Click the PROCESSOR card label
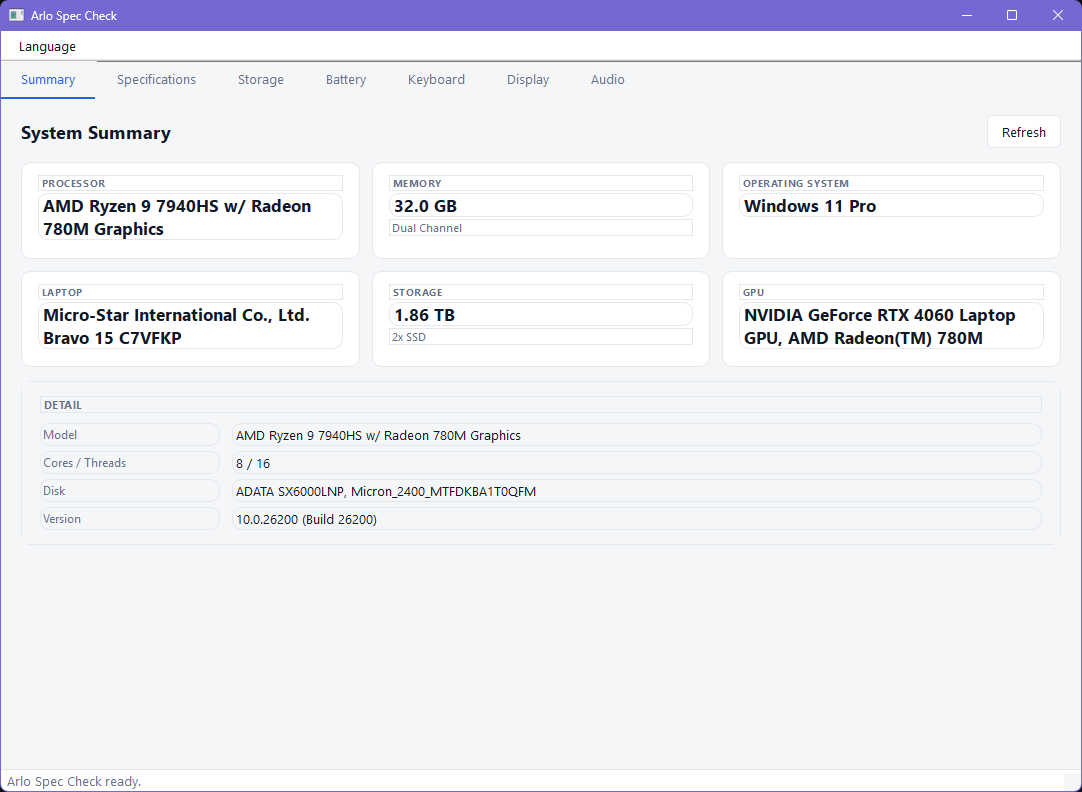1082x792 pixels. coord(190,184)
